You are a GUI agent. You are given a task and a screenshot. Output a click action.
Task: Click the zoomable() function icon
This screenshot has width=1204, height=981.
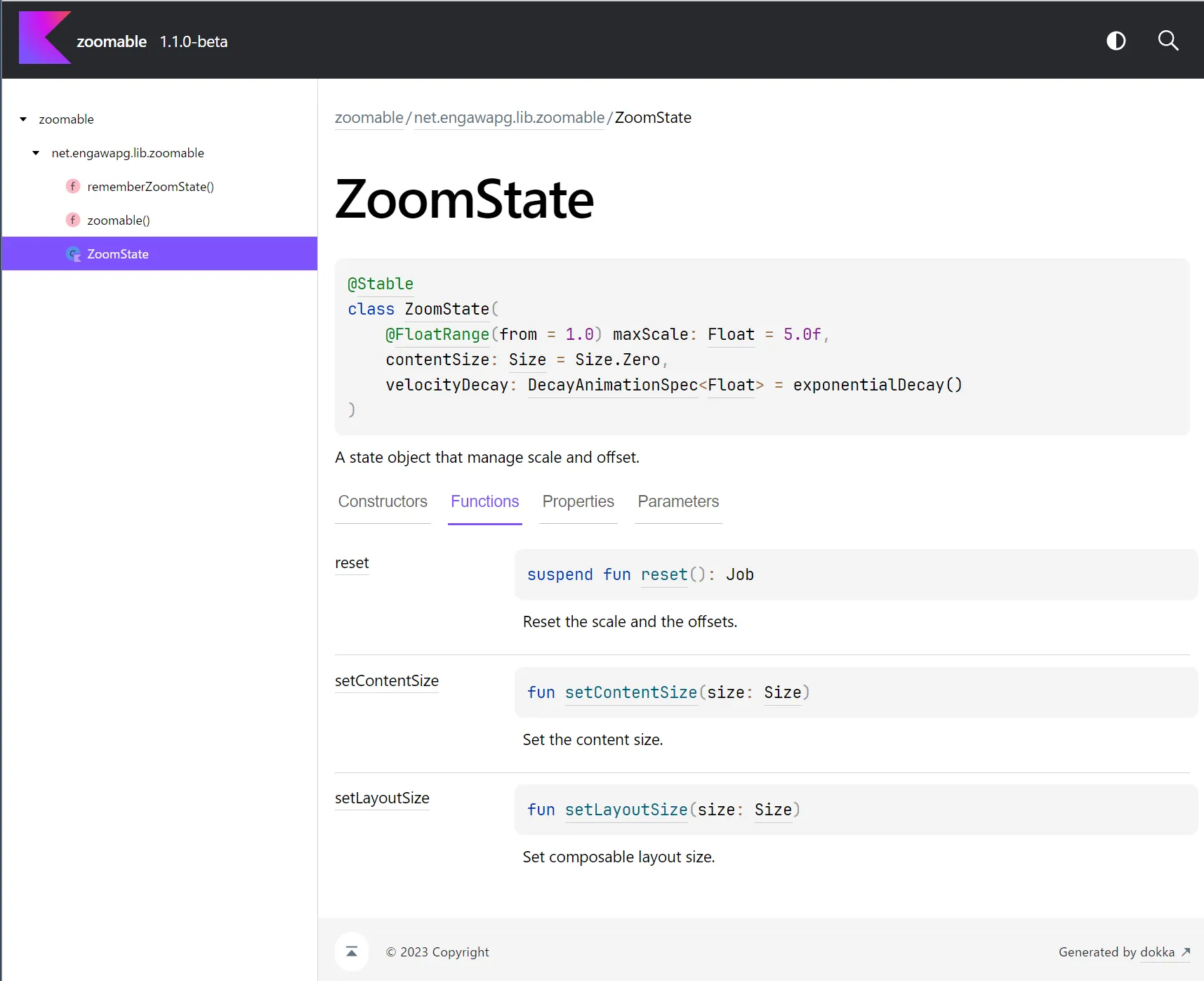pyautogui.click(x=72, y=220)
